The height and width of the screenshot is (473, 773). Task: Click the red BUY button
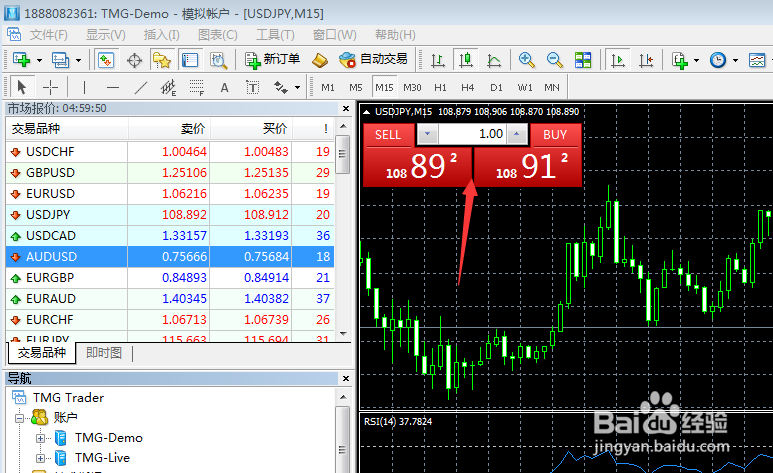pyautogui.click(x=555, y=135)
